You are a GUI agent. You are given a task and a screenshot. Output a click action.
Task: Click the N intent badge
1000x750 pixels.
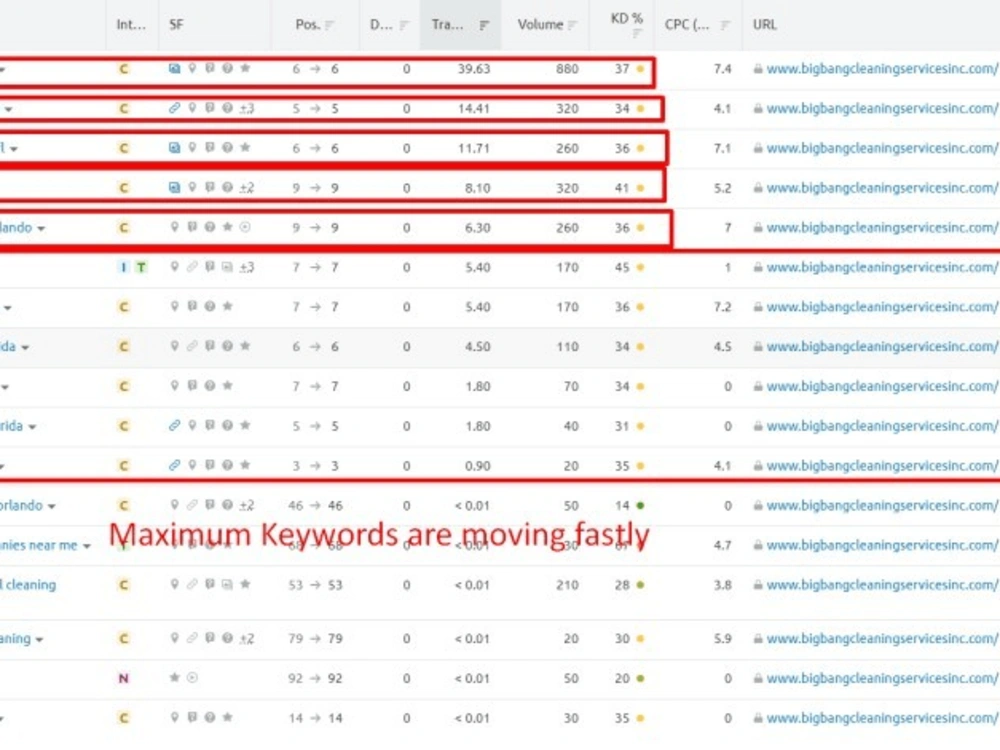pos(124,678)
